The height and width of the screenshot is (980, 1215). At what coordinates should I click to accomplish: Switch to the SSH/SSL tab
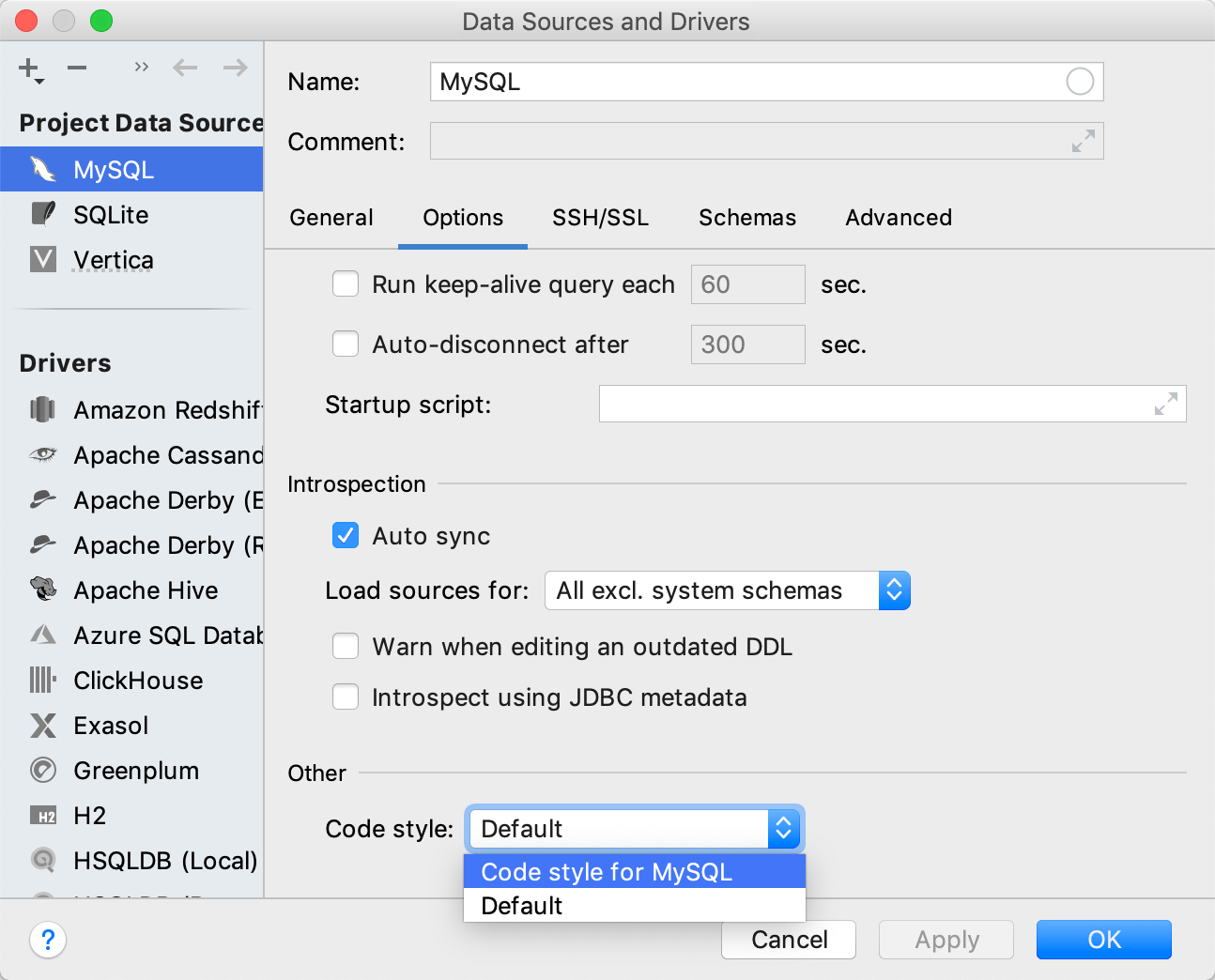point(600,218)
